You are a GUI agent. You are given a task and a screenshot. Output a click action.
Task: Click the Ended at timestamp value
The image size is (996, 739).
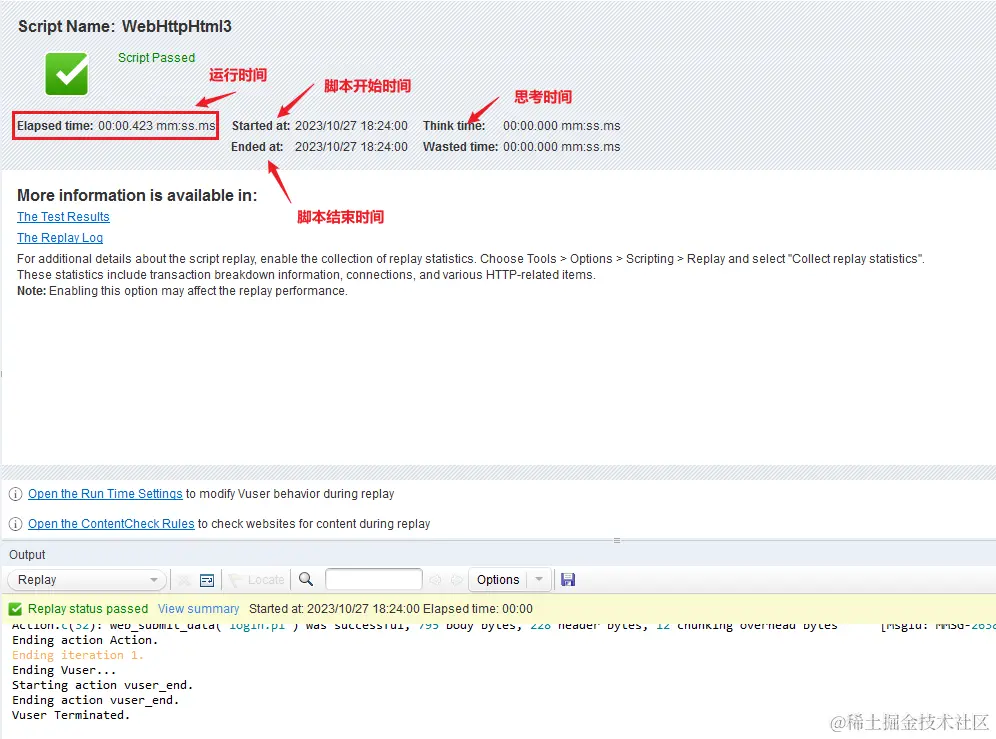pyautogui.click(x=351, y=147)
